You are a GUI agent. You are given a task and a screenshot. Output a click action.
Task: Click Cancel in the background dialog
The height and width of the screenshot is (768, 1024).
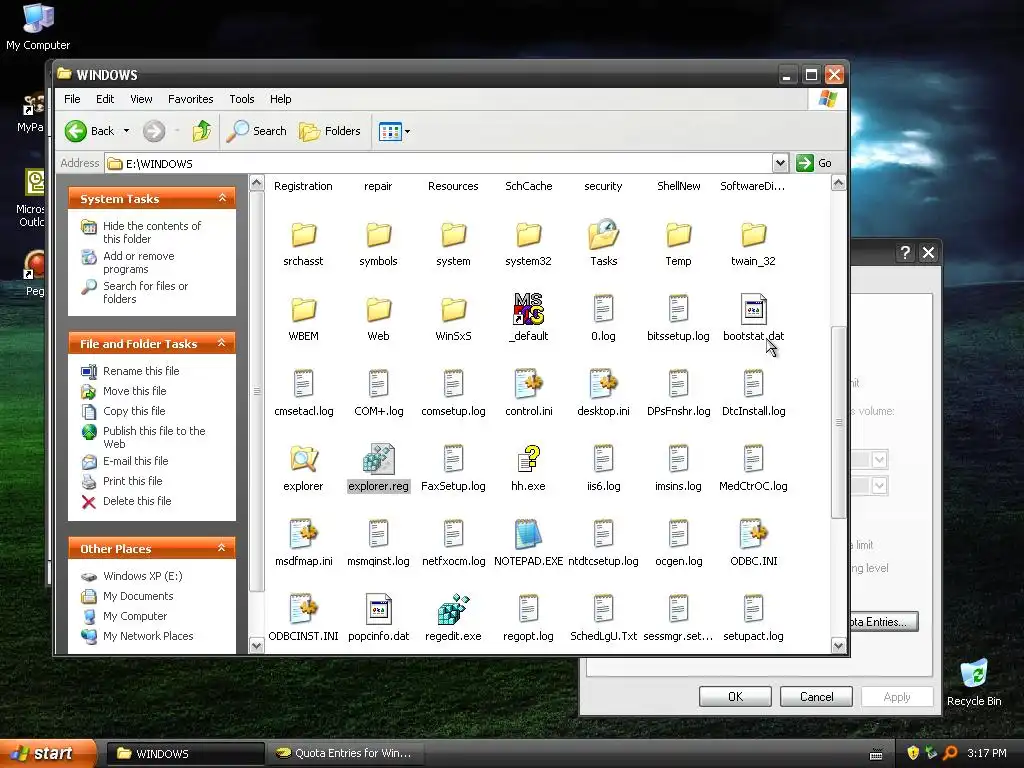[x=816, y=697]
